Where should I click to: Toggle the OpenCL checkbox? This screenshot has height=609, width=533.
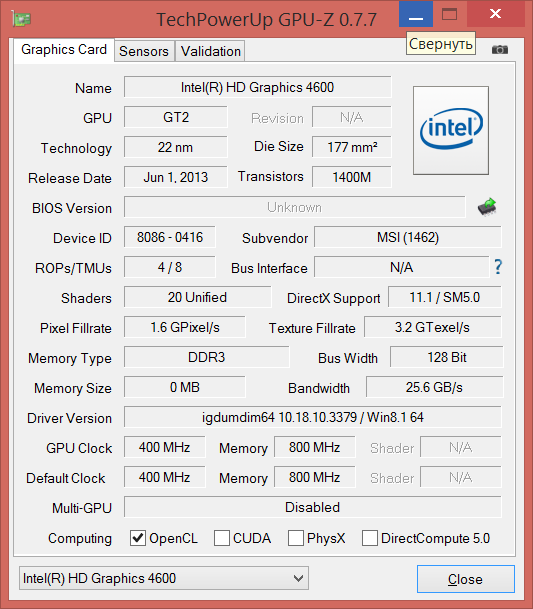[x=138, y=538]
